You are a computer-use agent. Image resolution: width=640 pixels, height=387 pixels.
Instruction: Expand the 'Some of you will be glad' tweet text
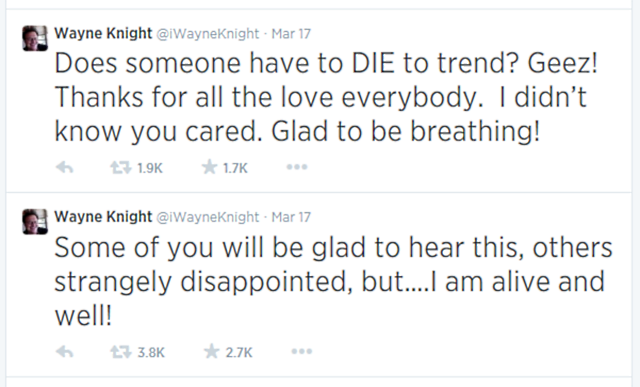click(x=333, y=282)
